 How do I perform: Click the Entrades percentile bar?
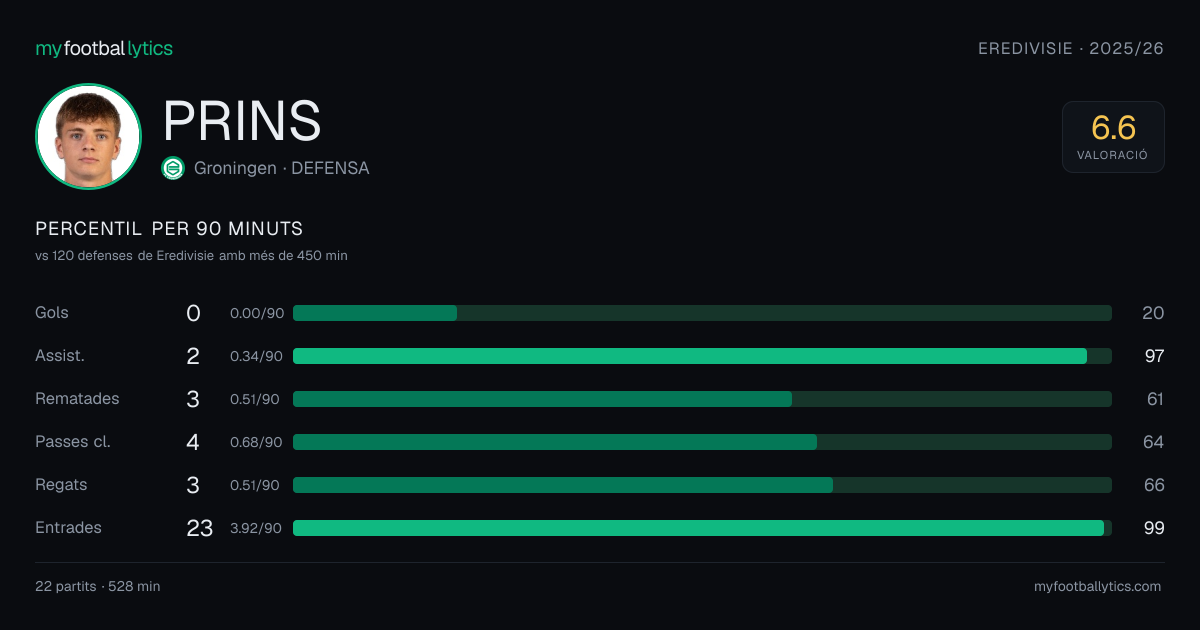702,528
